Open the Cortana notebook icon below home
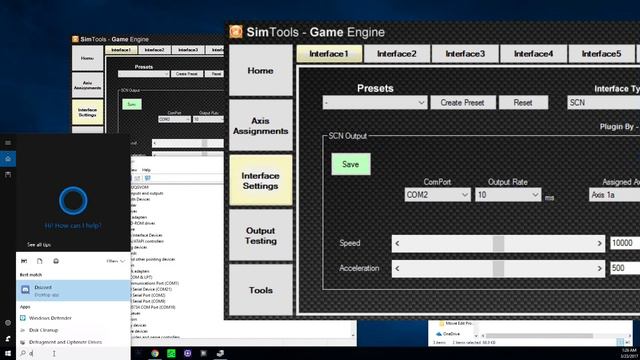Screen dimensions: 640x360 tap(8, 175)
